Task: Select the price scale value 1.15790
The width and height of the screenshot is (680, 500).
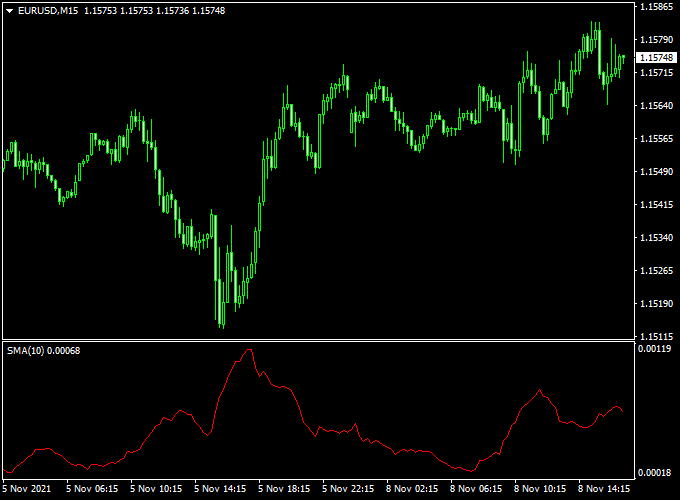Action: tap(657, 40)
